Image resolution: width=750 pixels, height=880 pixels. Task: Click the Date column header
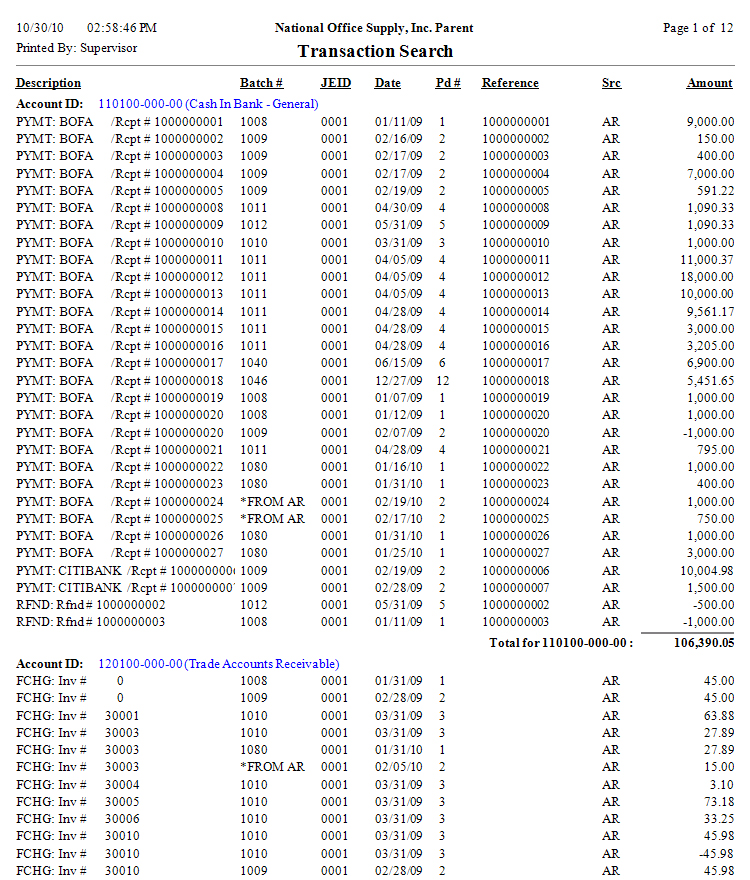[388, 83]
